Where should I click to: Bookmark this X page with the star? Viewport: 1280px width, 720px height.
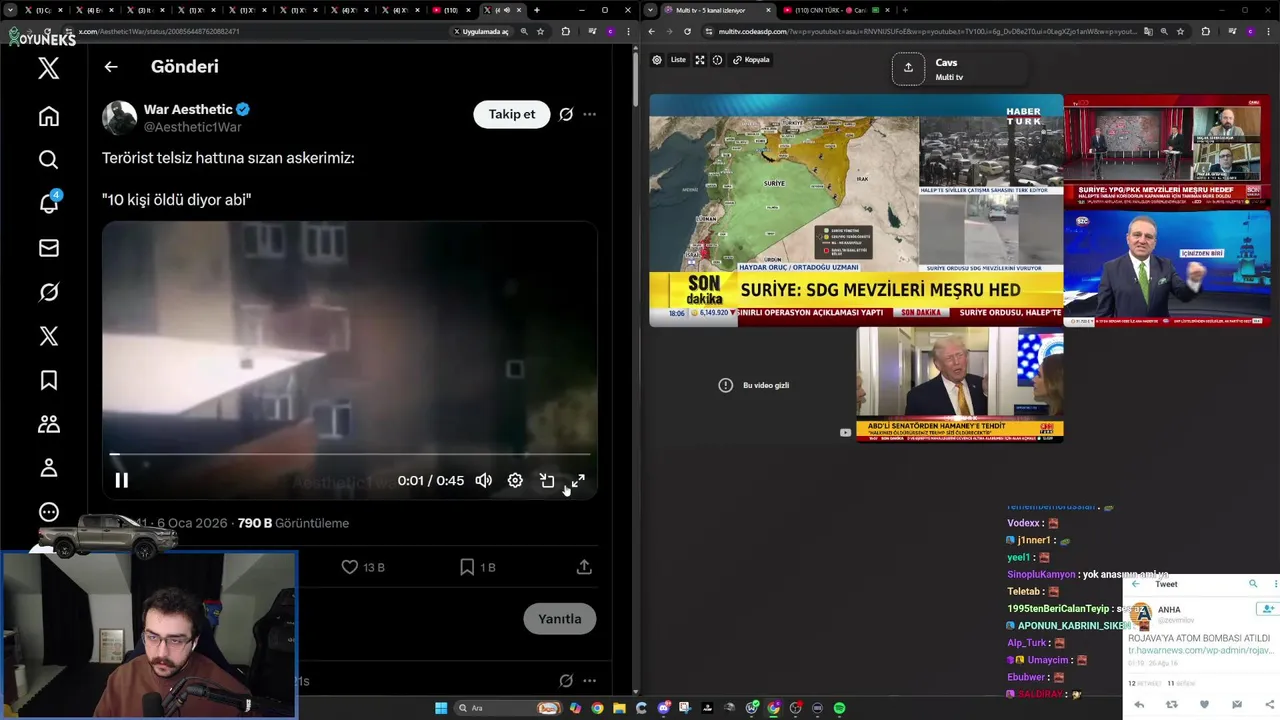click(x=541, y=31)
